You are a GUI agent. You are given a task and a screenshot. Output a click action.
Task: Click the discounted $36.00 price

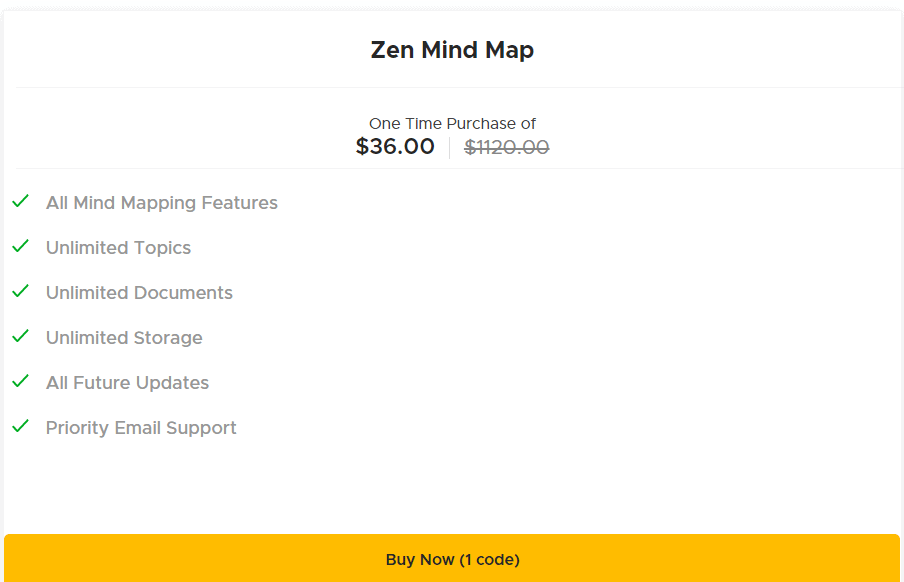(395, 146)
